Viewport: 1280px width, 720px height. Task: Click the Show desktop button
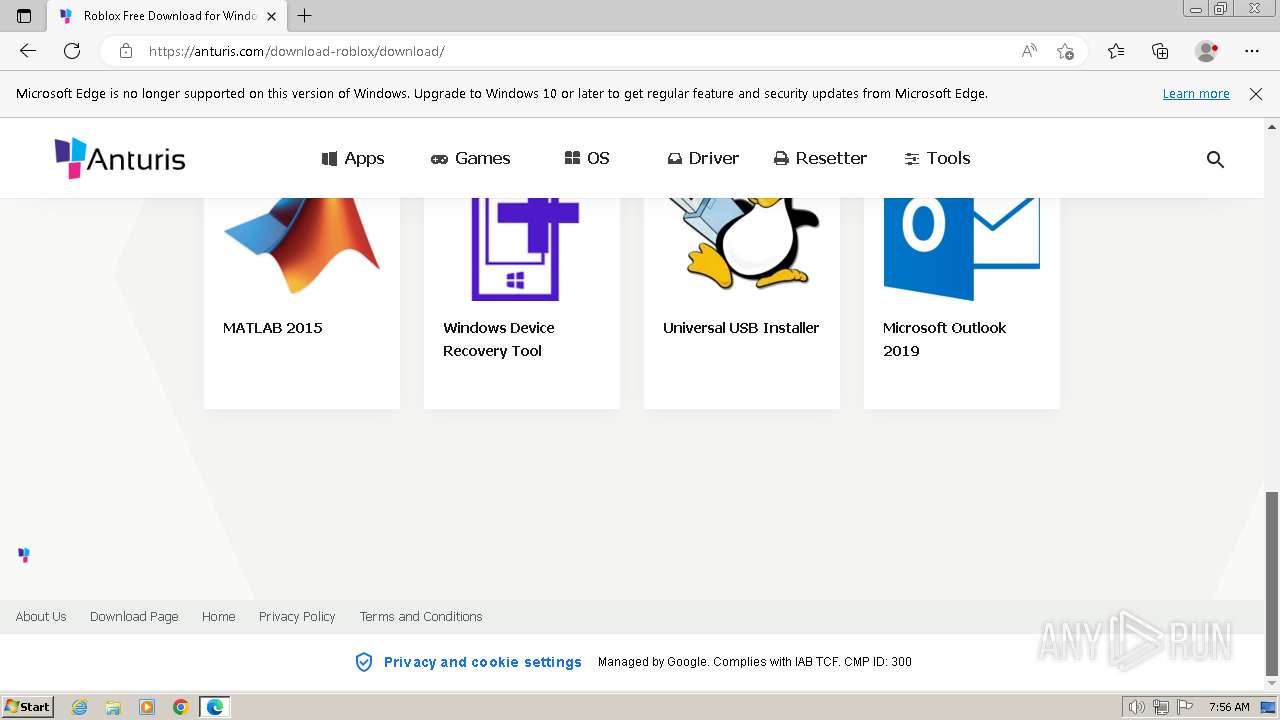1268,707
